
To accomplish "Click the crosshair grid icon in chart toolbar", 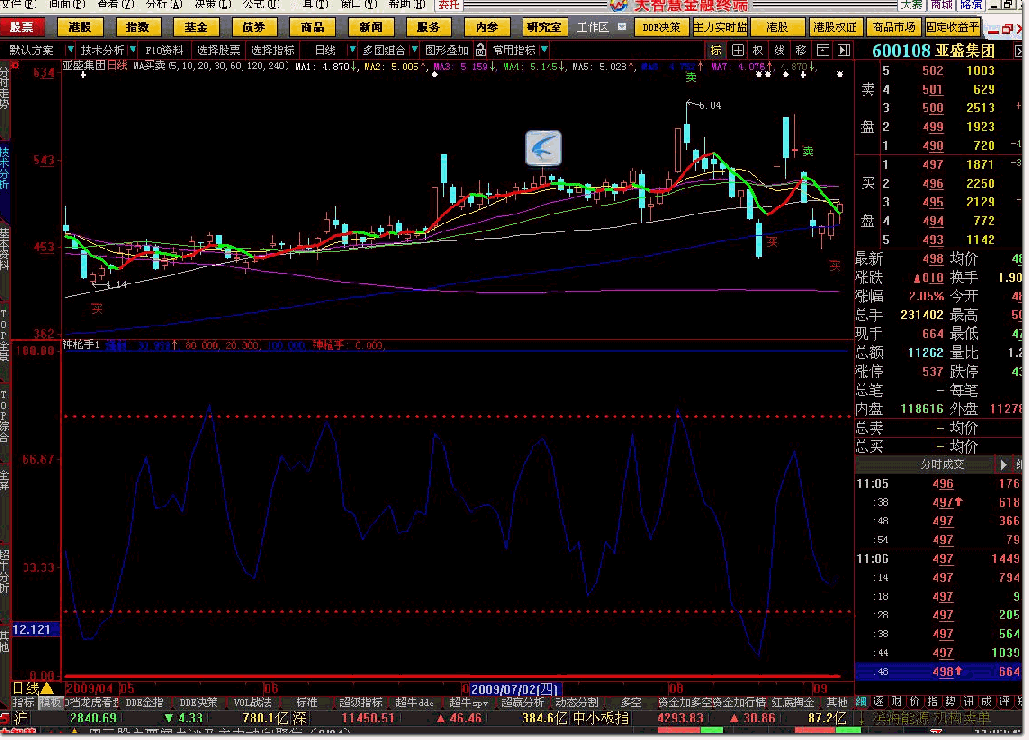I will click(738, 50).
